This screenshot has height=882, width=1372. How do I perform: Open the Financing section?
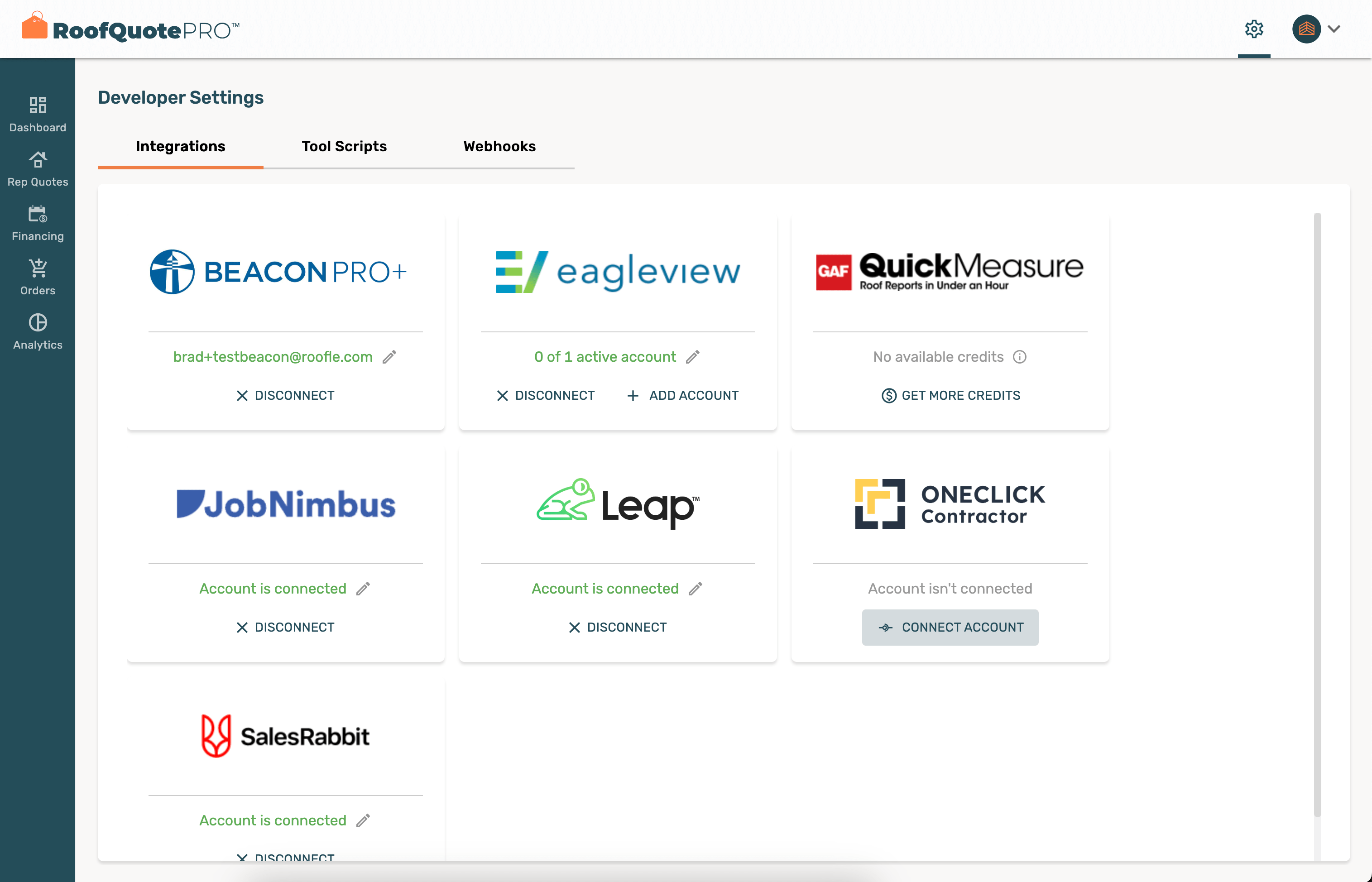click(x=37, y=222)
